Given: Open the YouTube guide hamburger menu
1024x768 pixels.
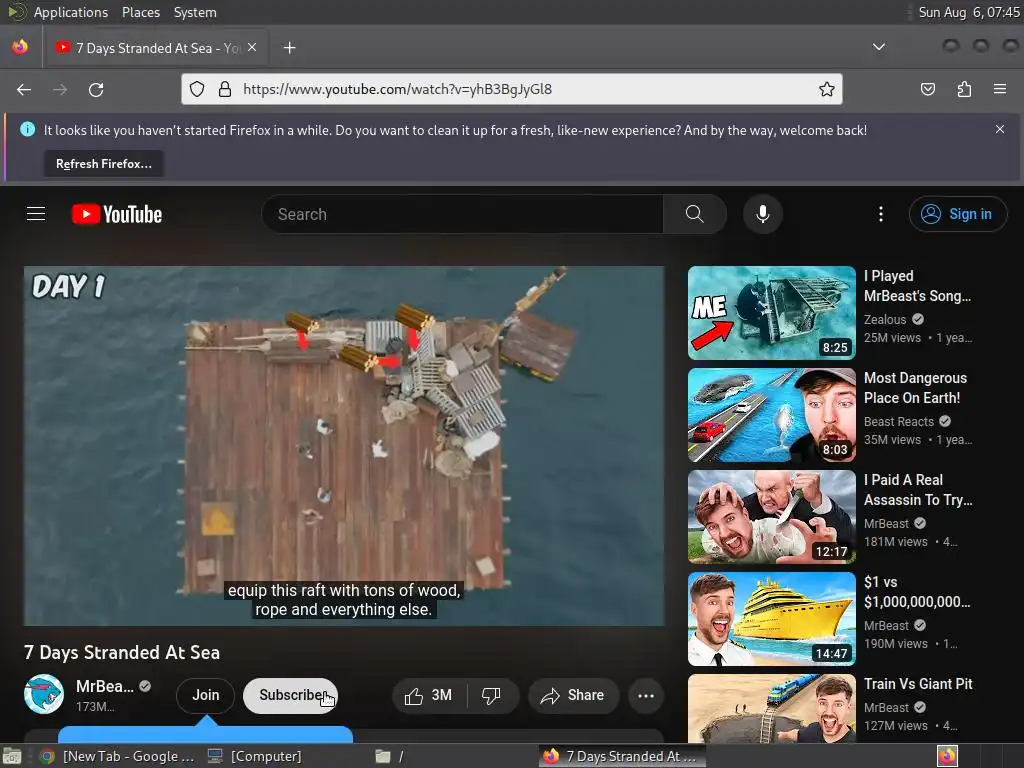Looking at the screenshot, I should [36, 214].
